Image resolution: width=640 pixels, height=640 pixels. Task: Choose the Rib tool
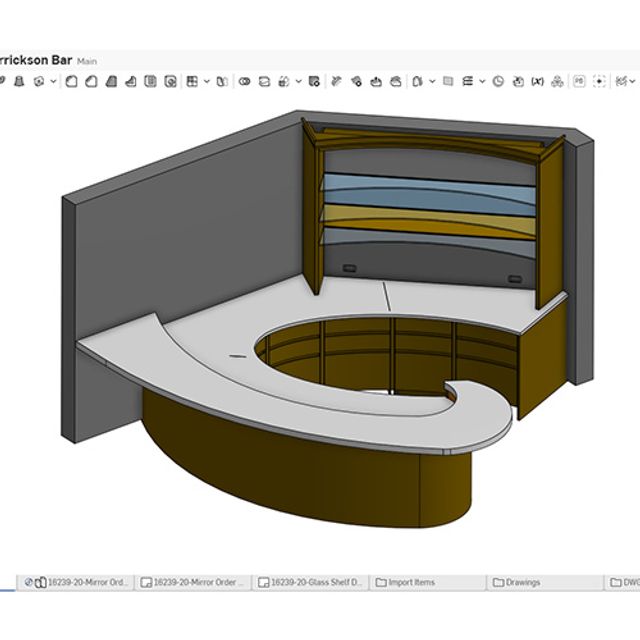click(x=130, y=82)
